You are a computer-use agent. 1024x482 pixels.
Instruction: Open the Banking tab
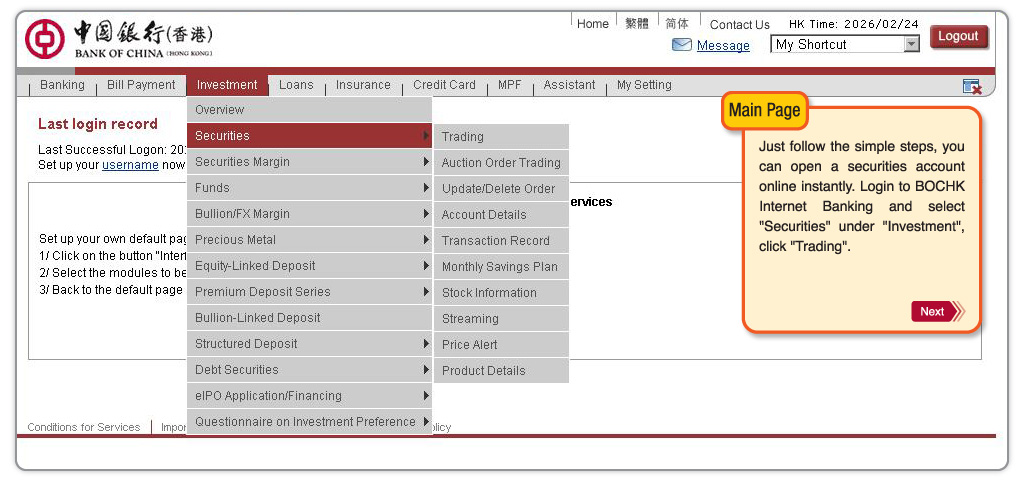coord(62,85)
